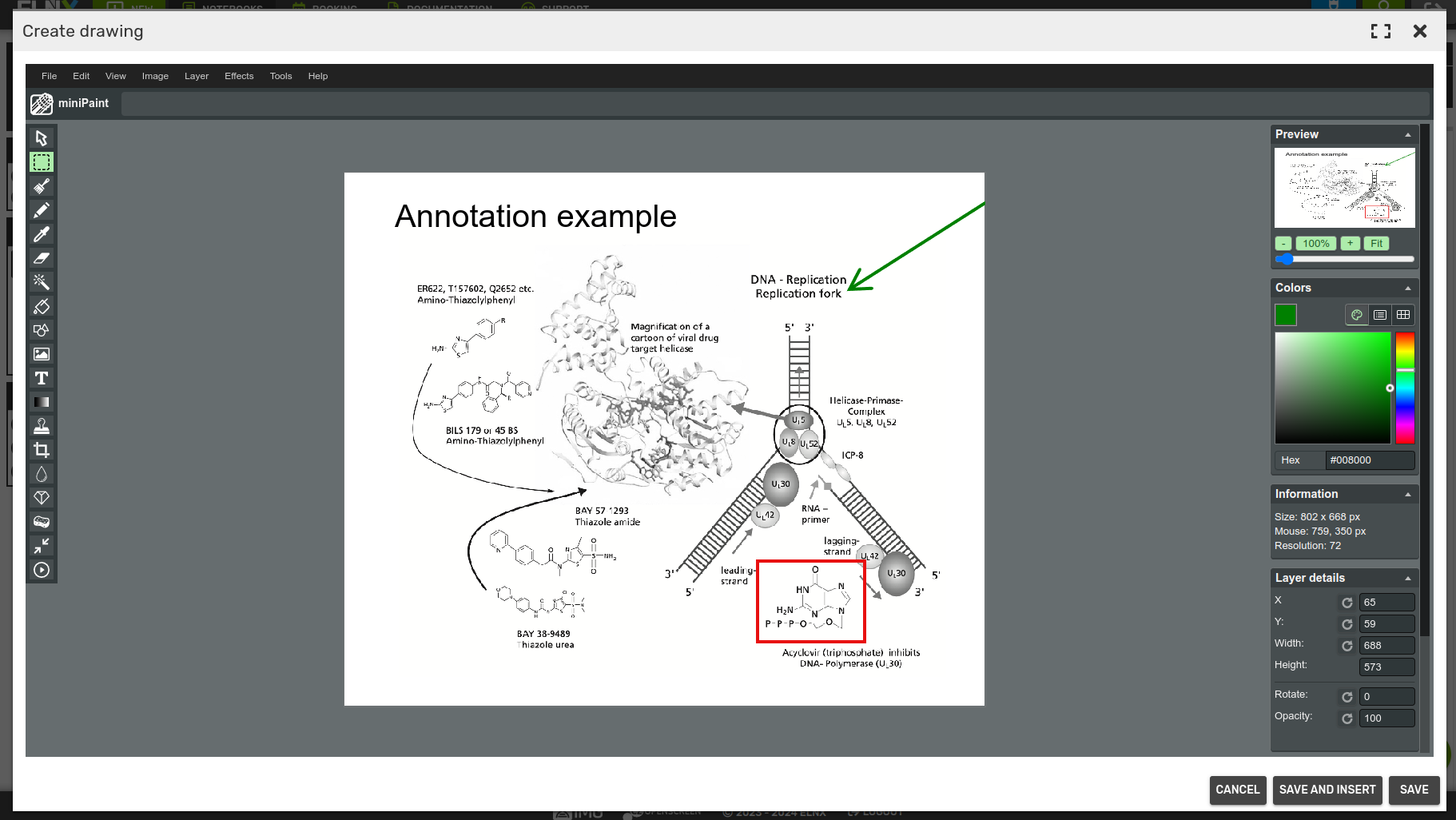Click the green current color swatch
Image resolution: width=1456 pixels, height=820 pixels.
(1286, 315)
